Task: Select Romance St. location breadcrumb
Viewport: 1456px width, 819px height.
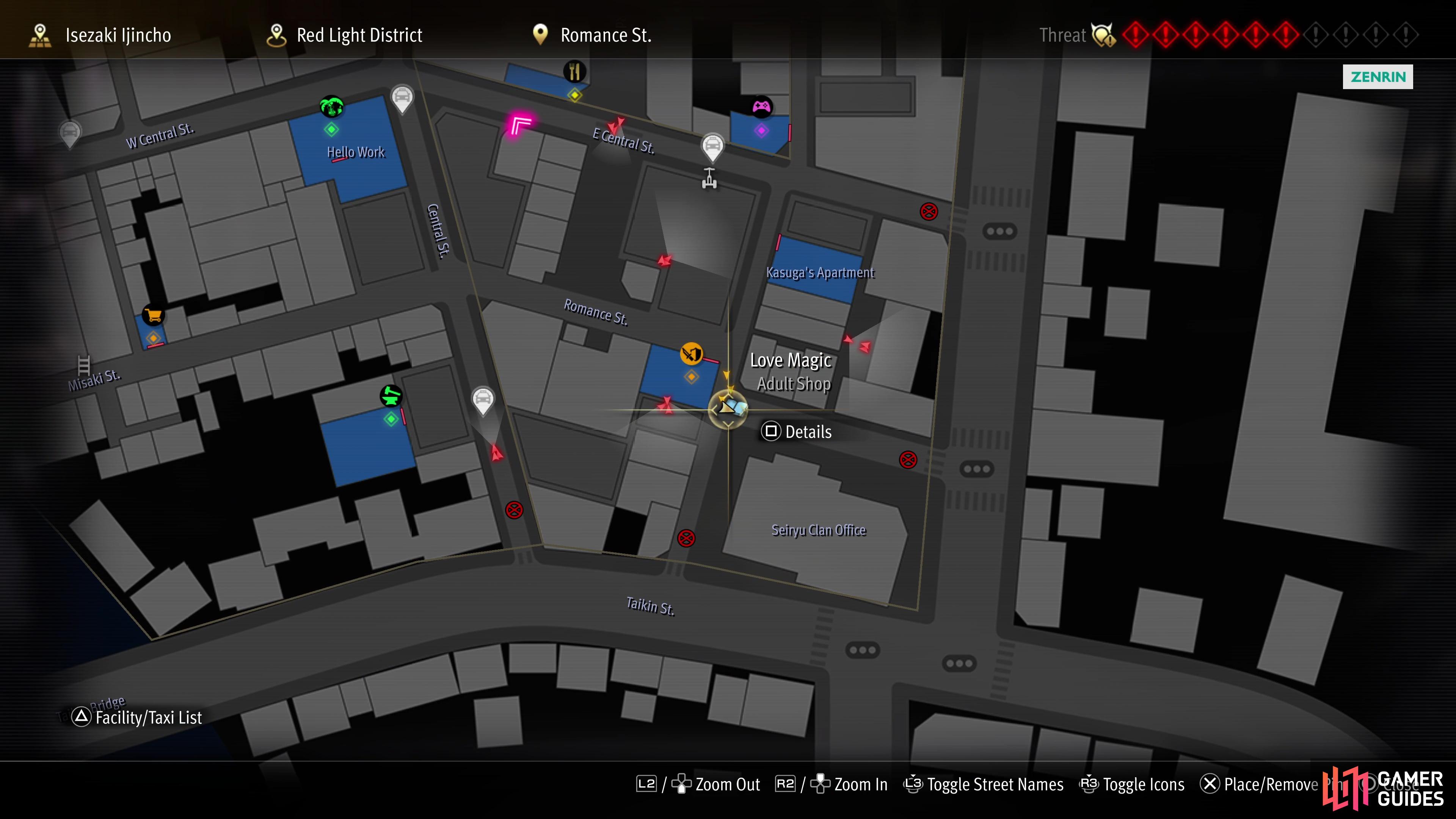Action: [592, 35]
